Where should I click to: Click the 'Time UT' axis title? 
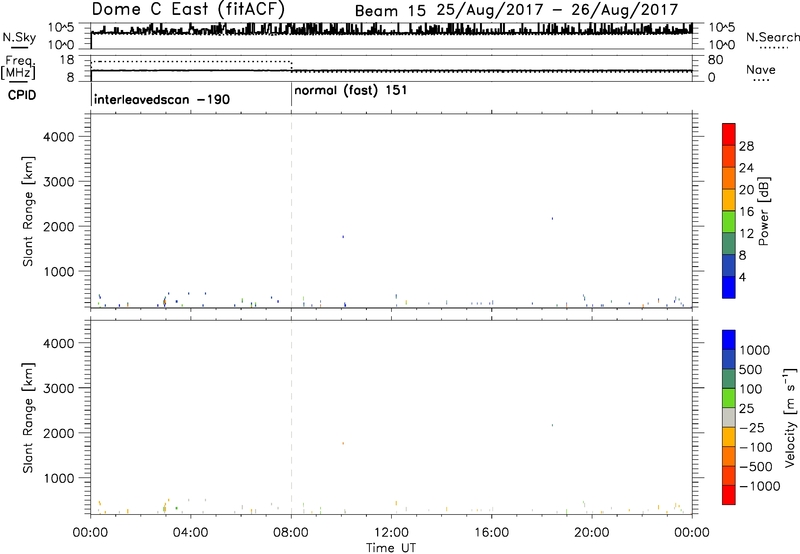click(391, 548)
